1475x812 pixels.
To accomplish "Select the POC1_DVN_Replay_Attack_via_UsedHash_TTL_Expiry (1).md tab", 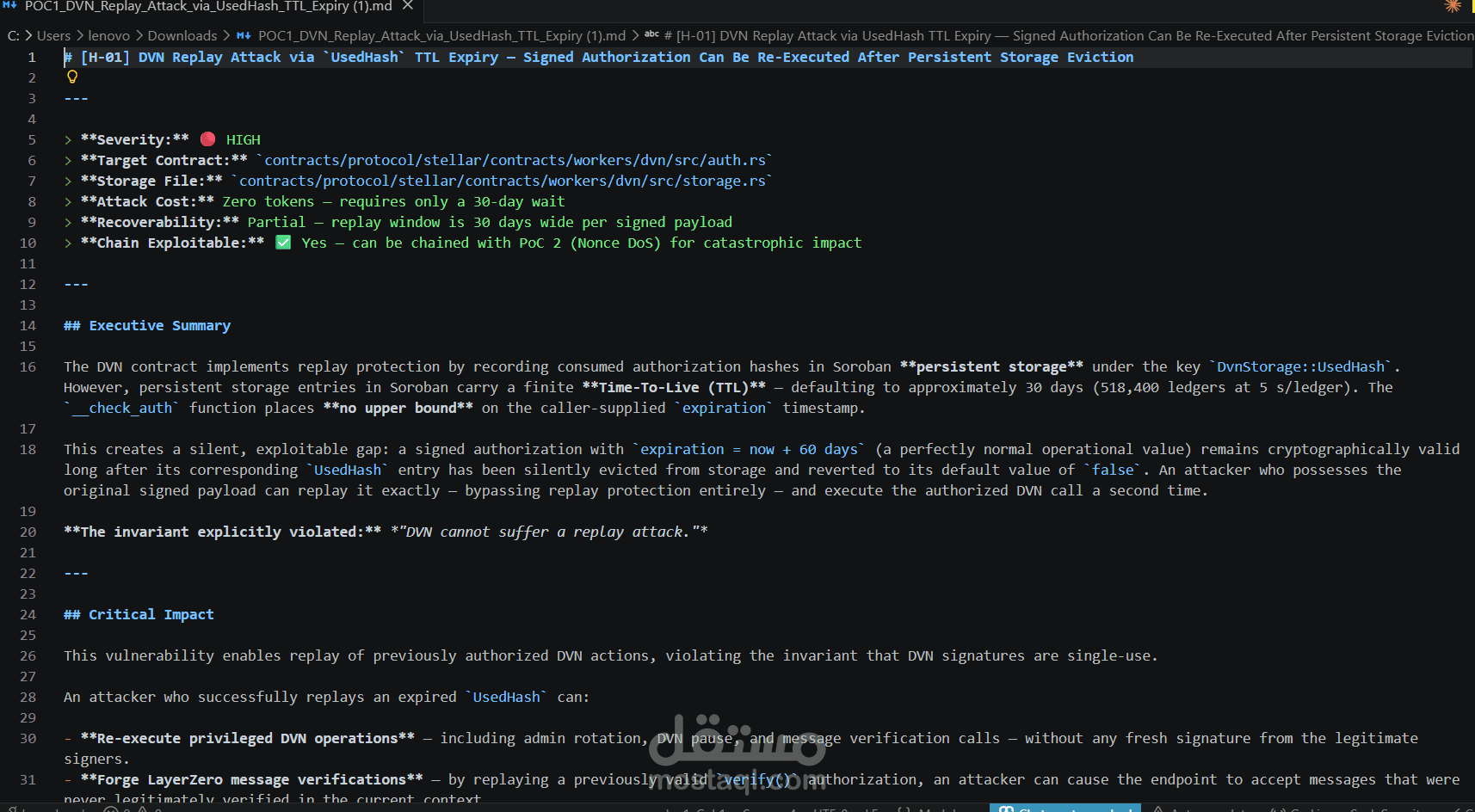I will point(208,6).
